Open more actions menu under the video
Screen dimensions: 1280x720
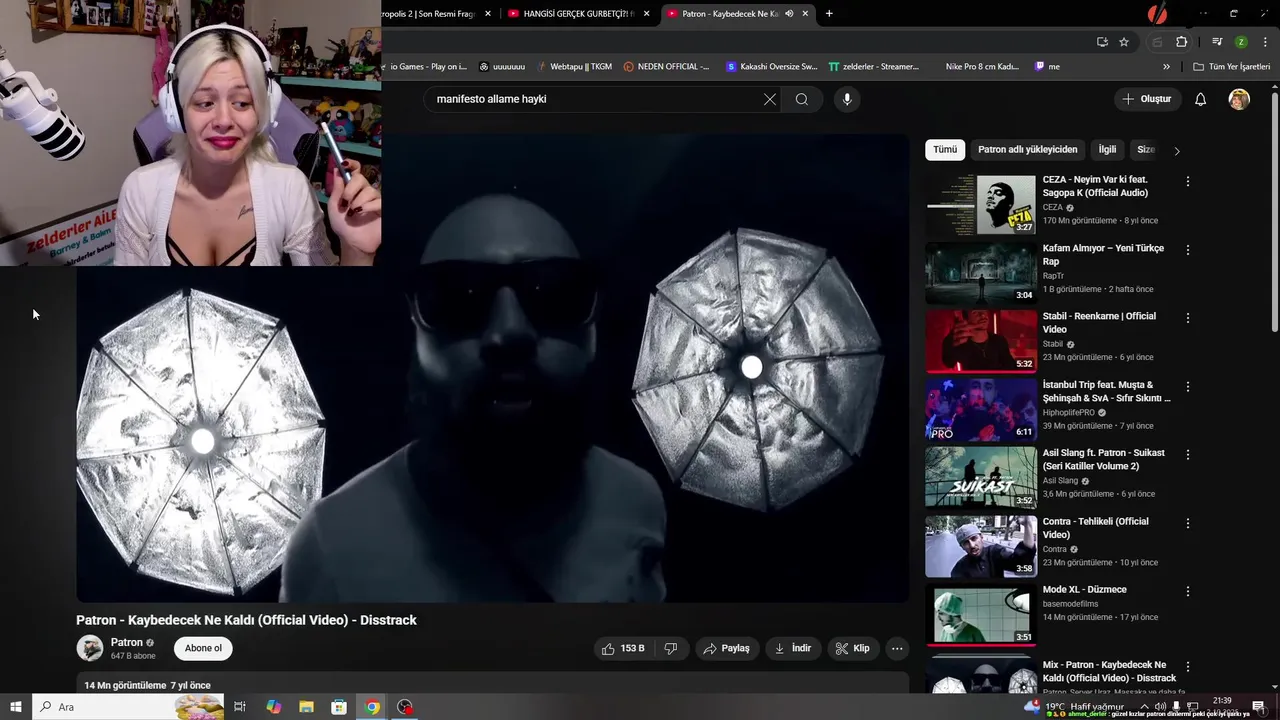click(x=897, y=648)
